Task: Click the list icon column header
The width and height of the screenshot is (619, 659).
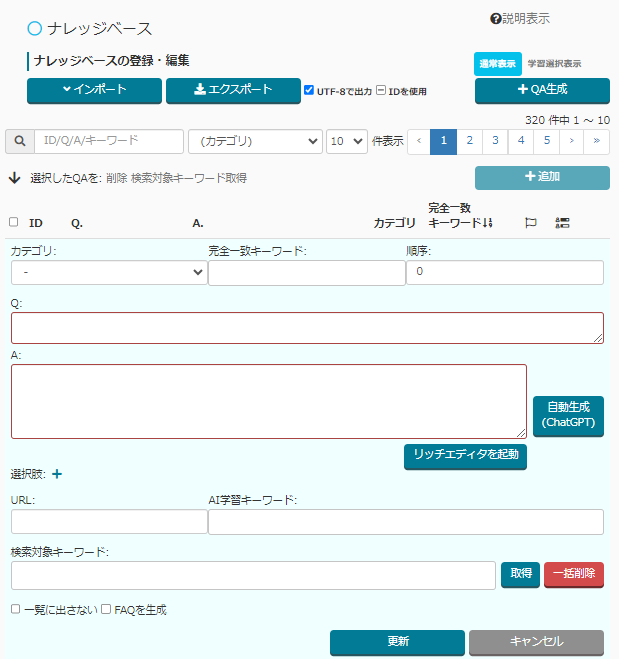Action: pyautogui.click(x=561, y=223)
